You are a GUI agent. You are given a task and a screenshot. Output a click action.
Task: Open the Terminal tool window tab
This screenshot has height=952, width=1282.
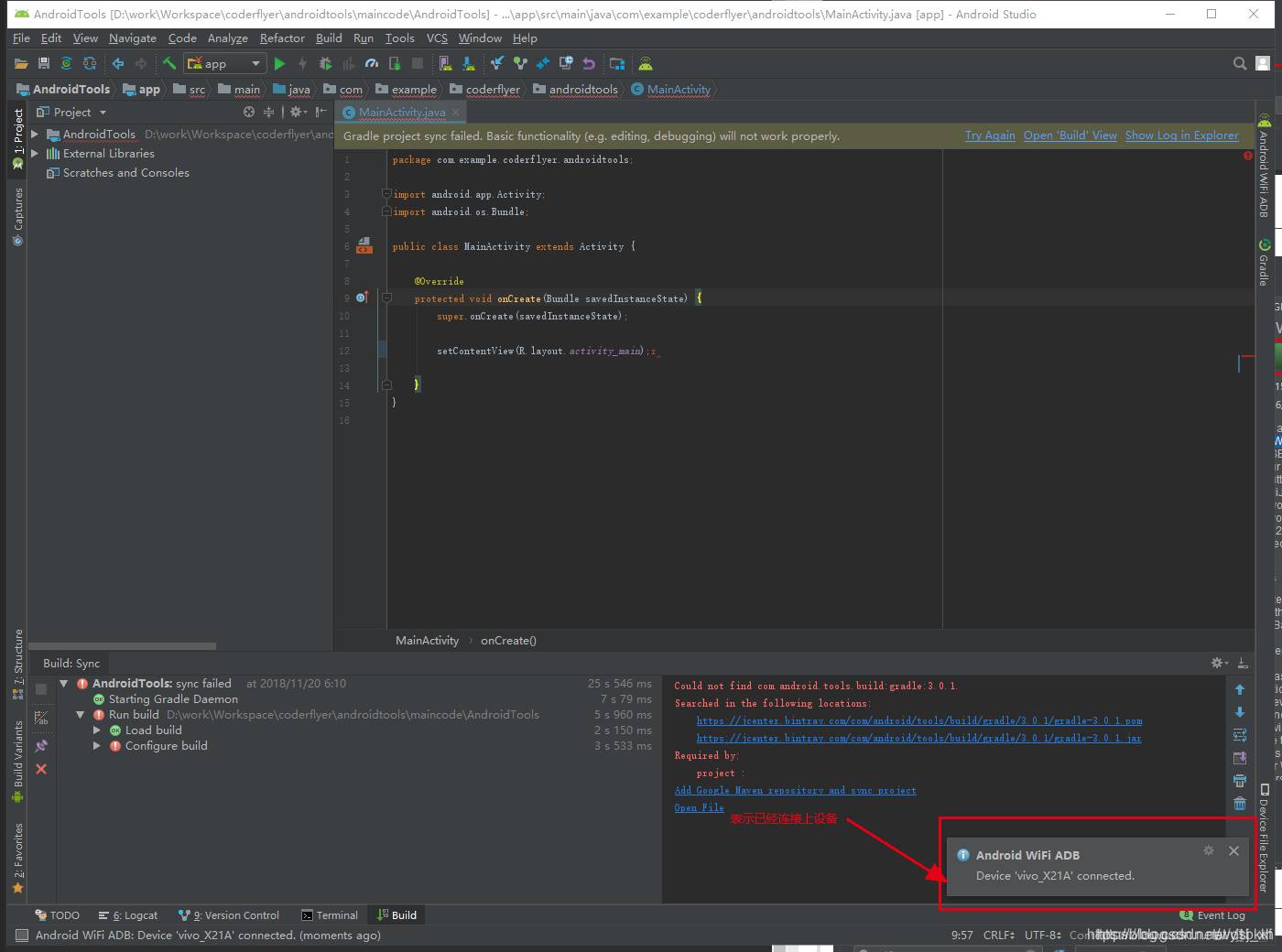330,914
